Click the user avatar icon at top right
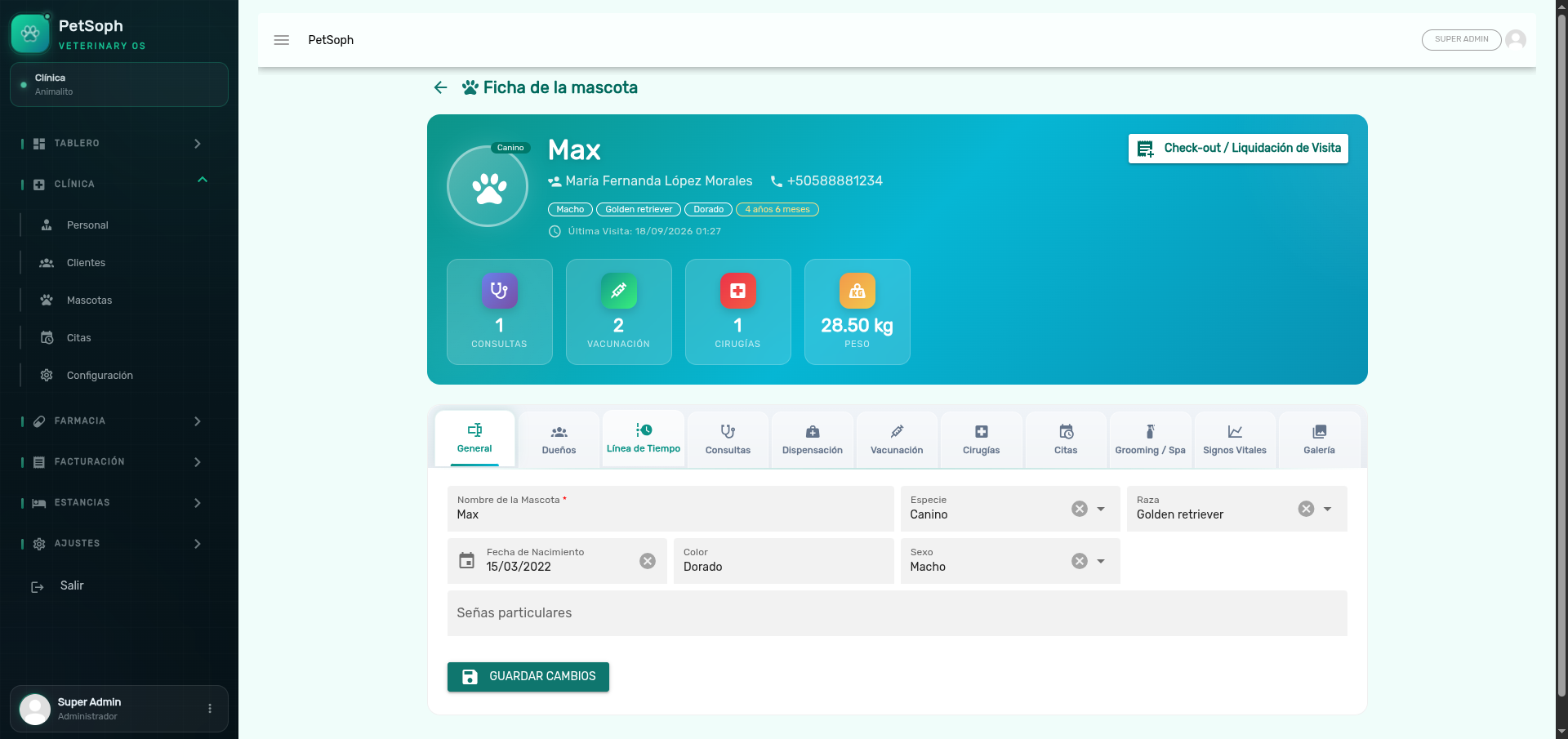This screenshot has width=1568, height=739. (x=1516, y=39)
